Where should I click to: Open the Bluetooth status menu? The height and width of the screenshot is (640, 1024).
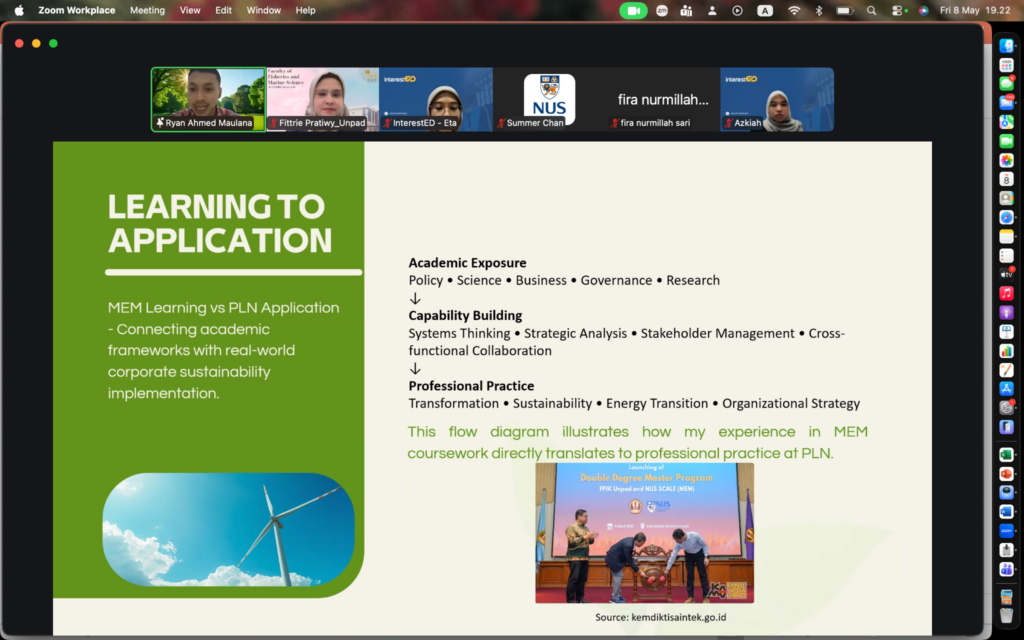click(x=818, y=10)
